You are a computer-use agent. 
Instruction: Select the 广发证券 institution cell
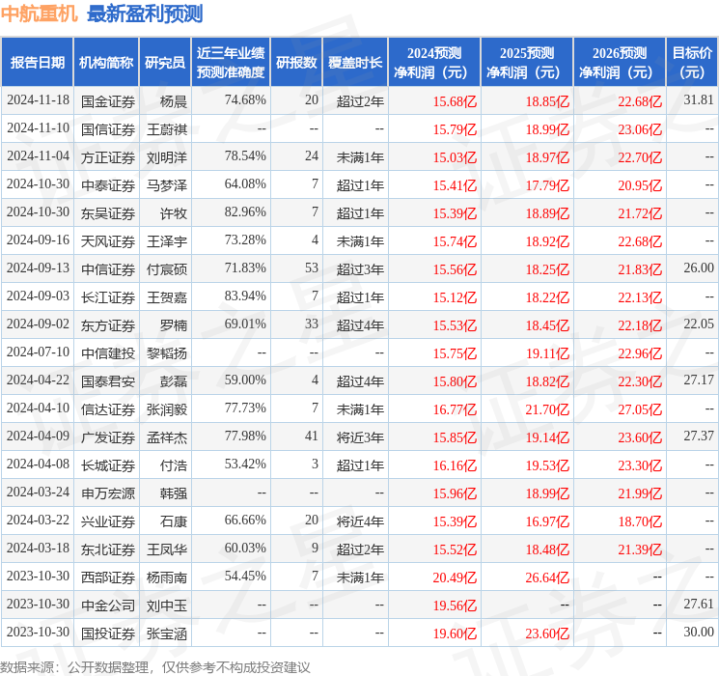[108, 438]
